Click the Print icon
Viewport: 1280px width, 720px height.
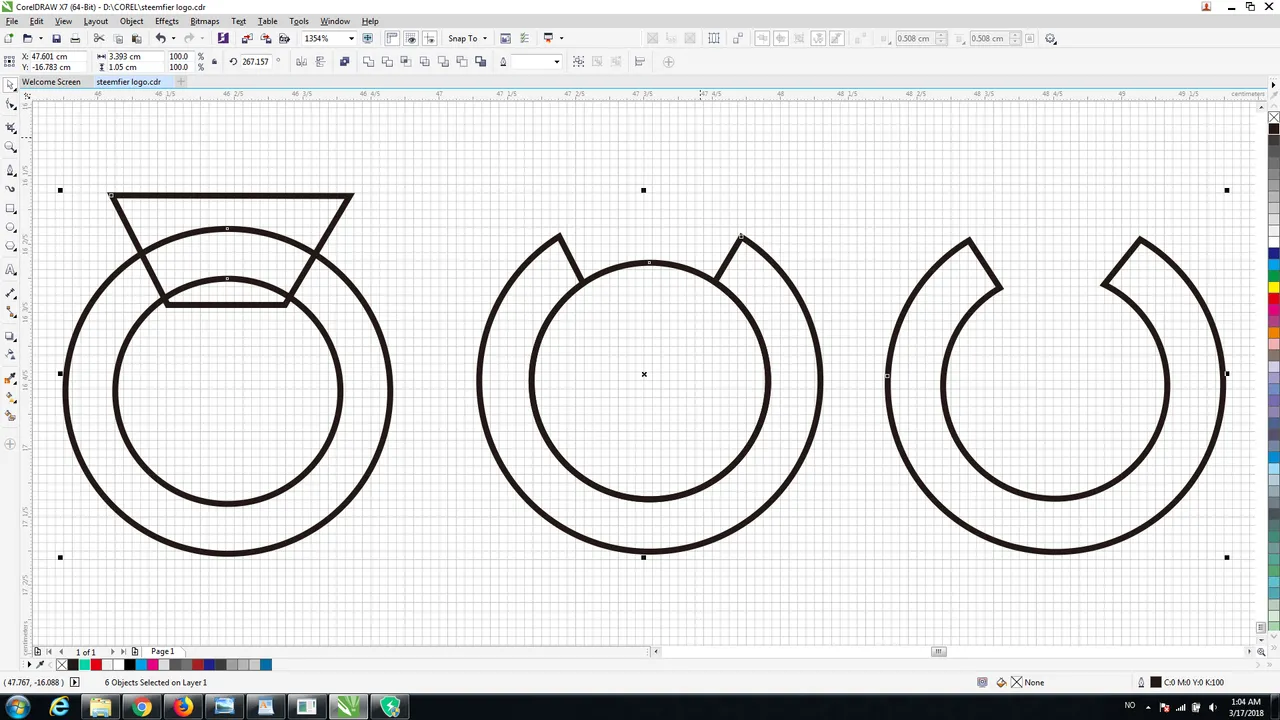tap(75, 38)
